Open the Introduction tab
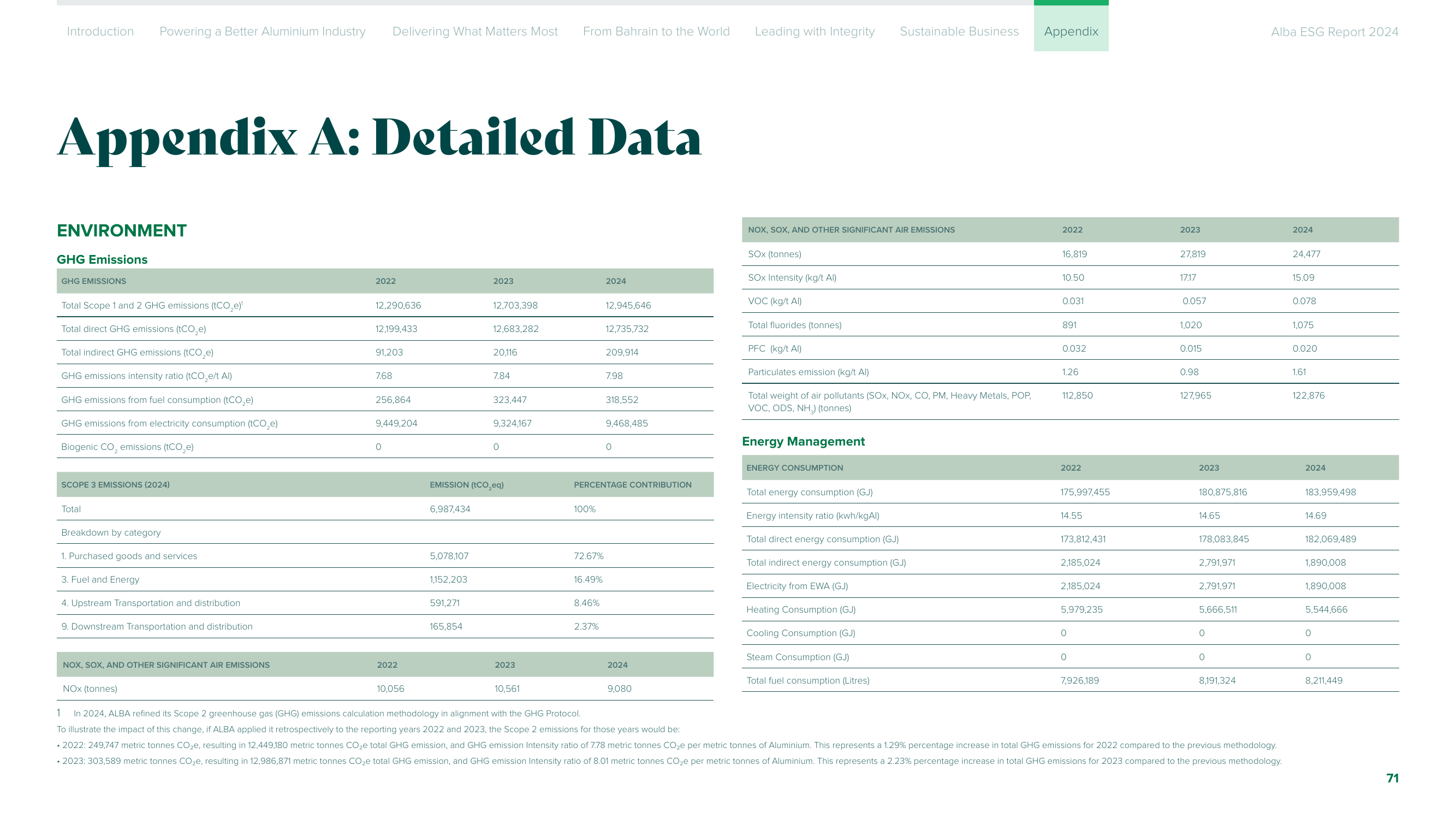Image resolution: width=1456 pixels, height=819 pixels. [100, 31]
